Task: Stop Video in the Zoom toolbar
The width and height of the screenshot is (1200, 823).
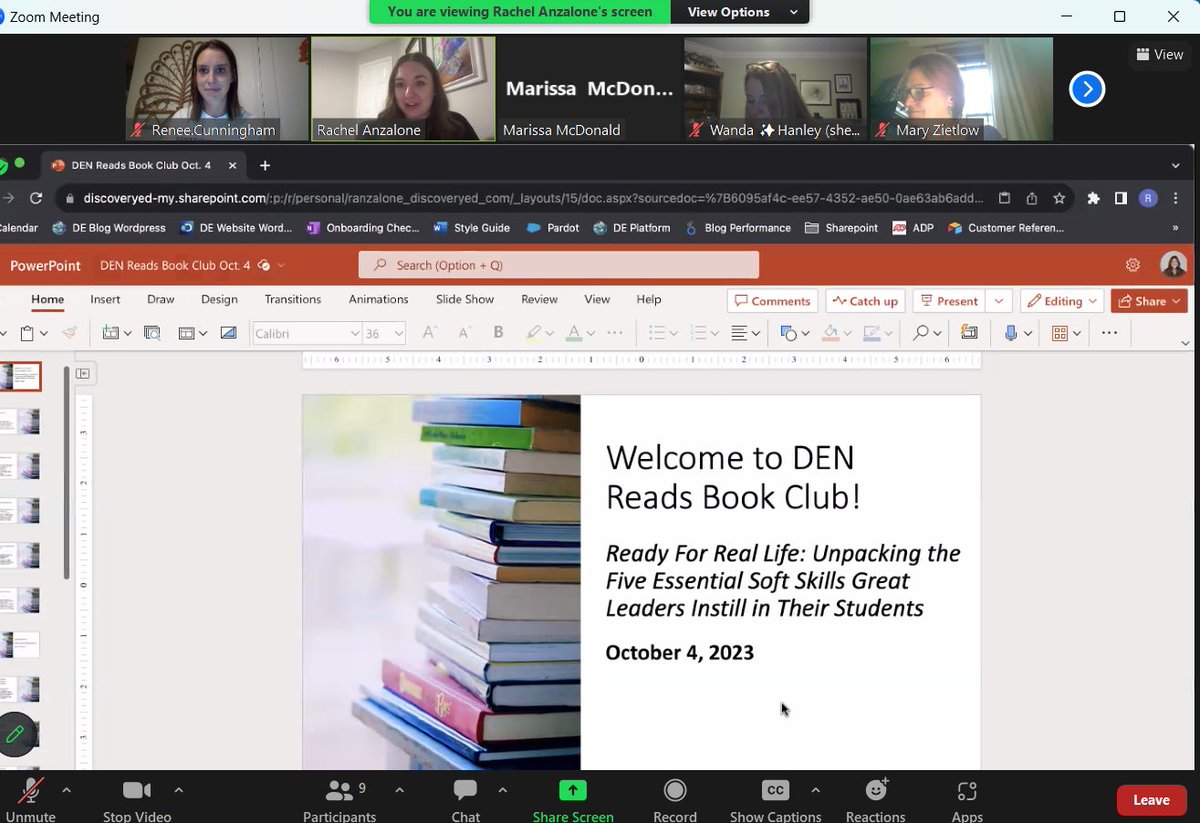Action: [x=137, y=800]
